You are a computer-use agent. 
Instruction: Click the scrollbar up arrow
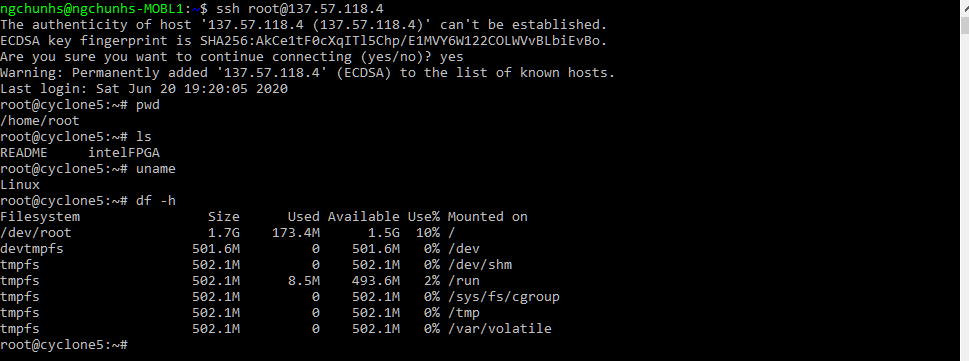pyautogui.click(x=964, y=6)
